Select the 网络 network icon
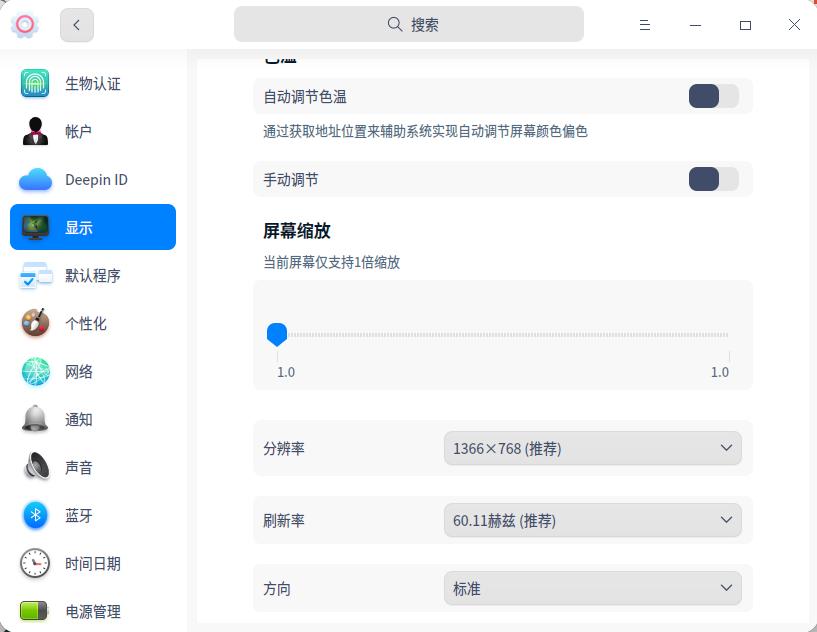817x632 pixels. point(35,372)
